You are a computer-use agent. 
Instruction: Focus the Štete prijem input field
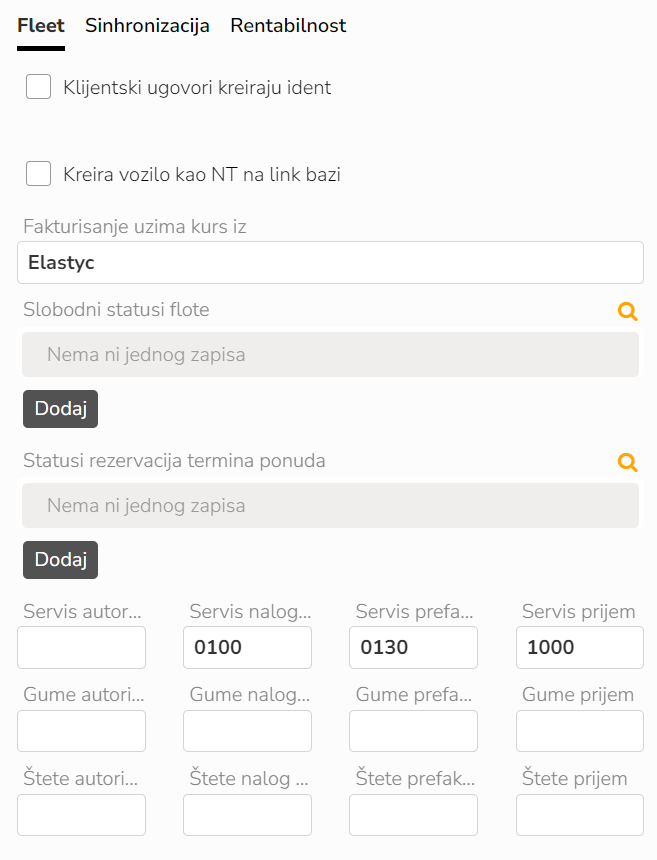(x=579, y=815)
